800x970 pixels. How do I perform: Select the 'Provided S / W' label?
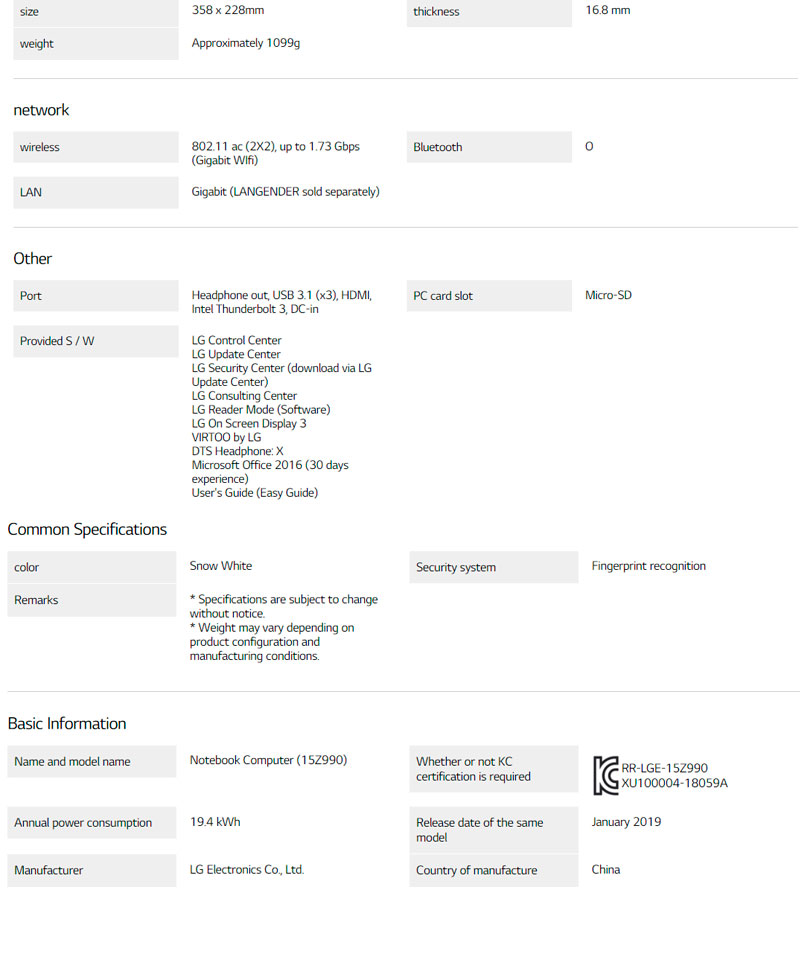point(57,341)
